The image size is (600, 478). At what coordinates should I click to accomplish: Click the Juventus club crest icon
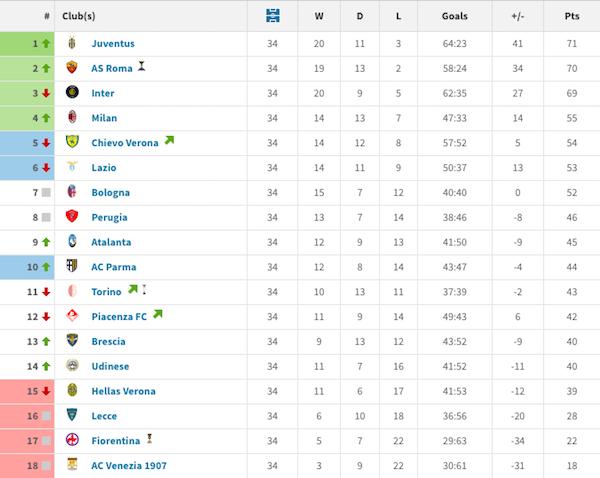(72, 44)
